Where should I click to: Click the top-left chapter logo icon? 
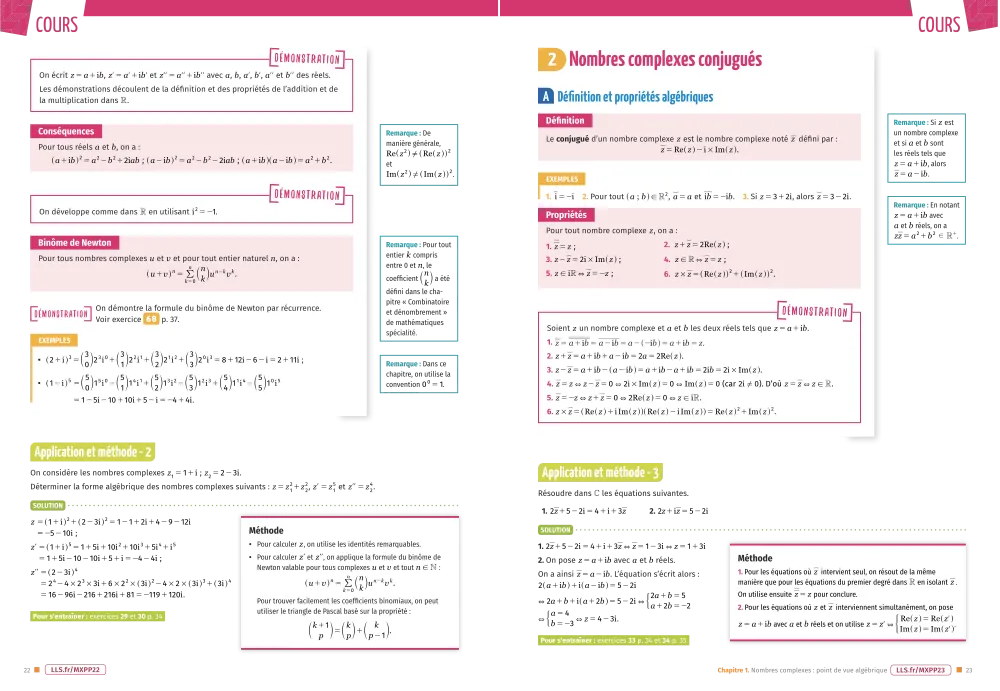15,19
